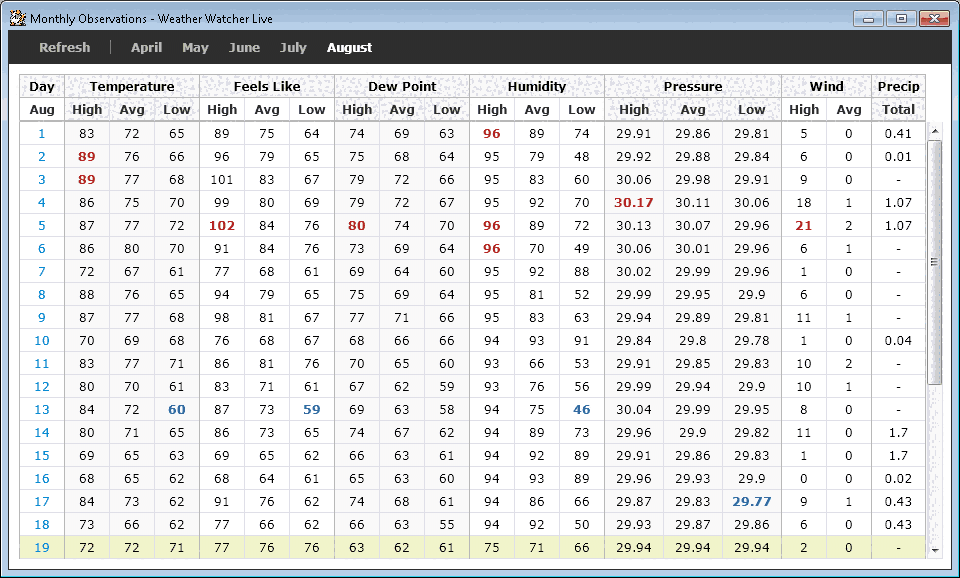Open the June month view
The image size is (960, 578).
click(244, 47)
